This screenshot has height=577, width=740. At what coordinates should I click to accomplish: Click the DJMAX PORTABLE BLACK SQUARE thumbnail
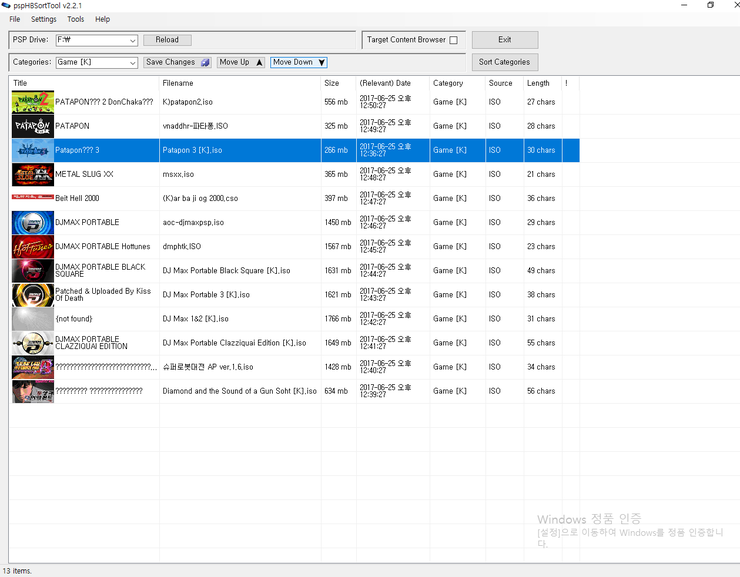33,270
